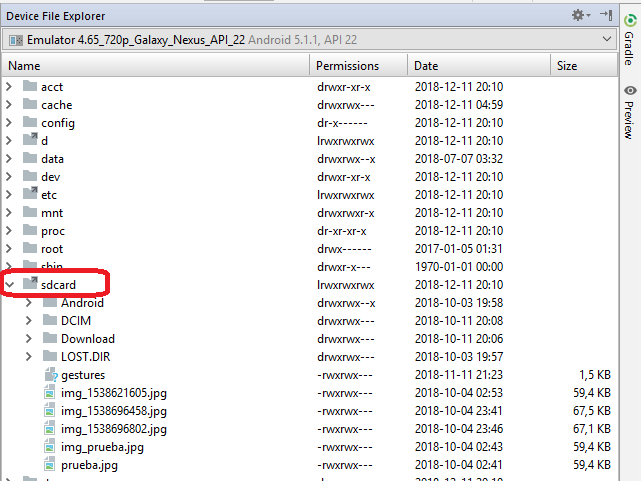Collapse the sdcard folder tree node

point(10,285)
